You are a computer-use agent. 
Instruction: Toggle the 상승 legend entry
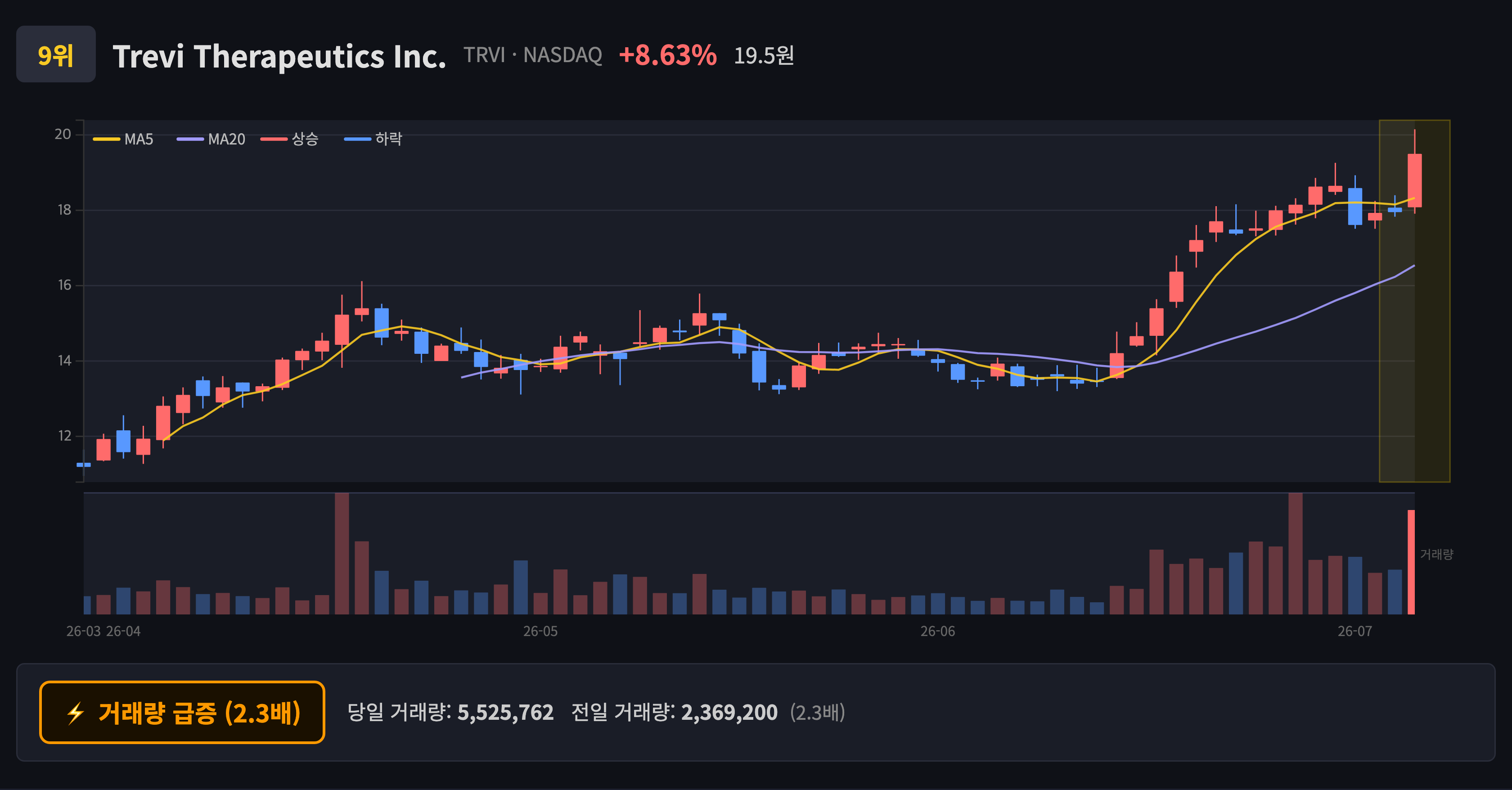[x=290, y=139]
